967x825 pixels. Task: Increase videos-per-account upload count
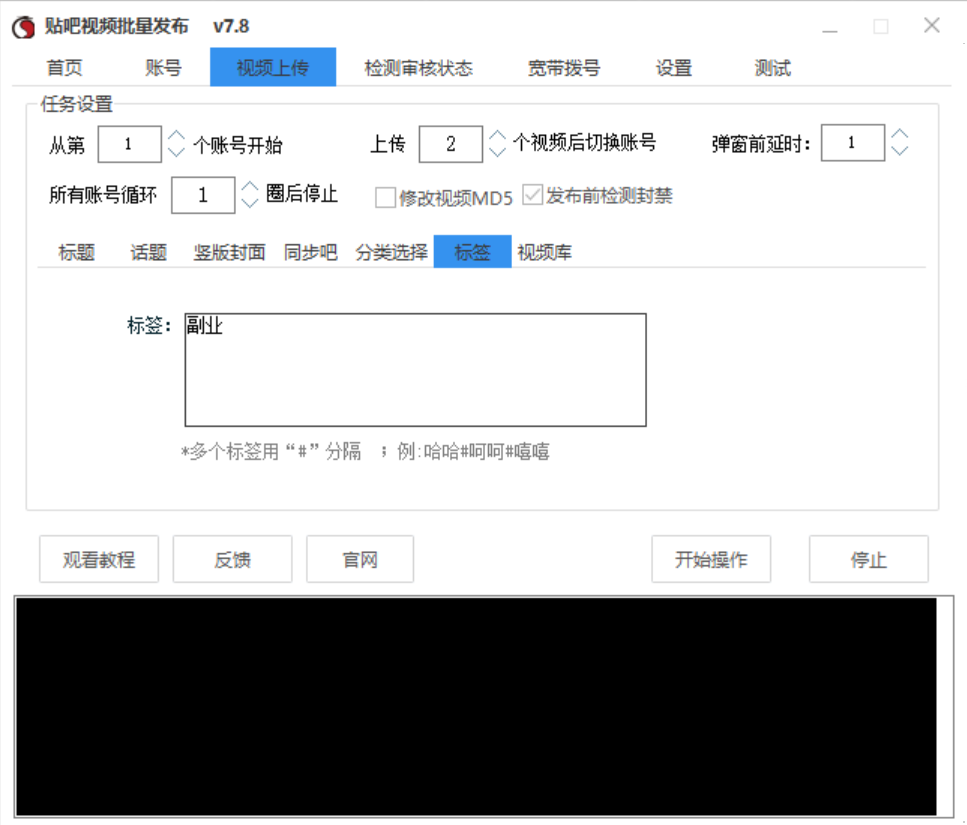(x=497, y=136)
